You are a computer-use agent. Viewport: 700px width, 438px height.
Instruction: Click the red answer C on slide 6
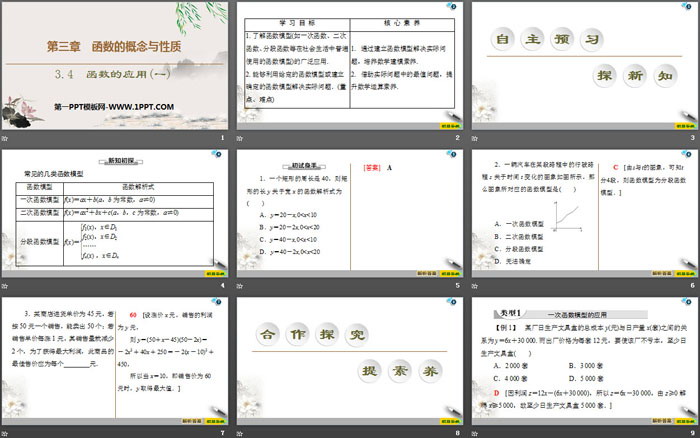[x=616, y=167]
